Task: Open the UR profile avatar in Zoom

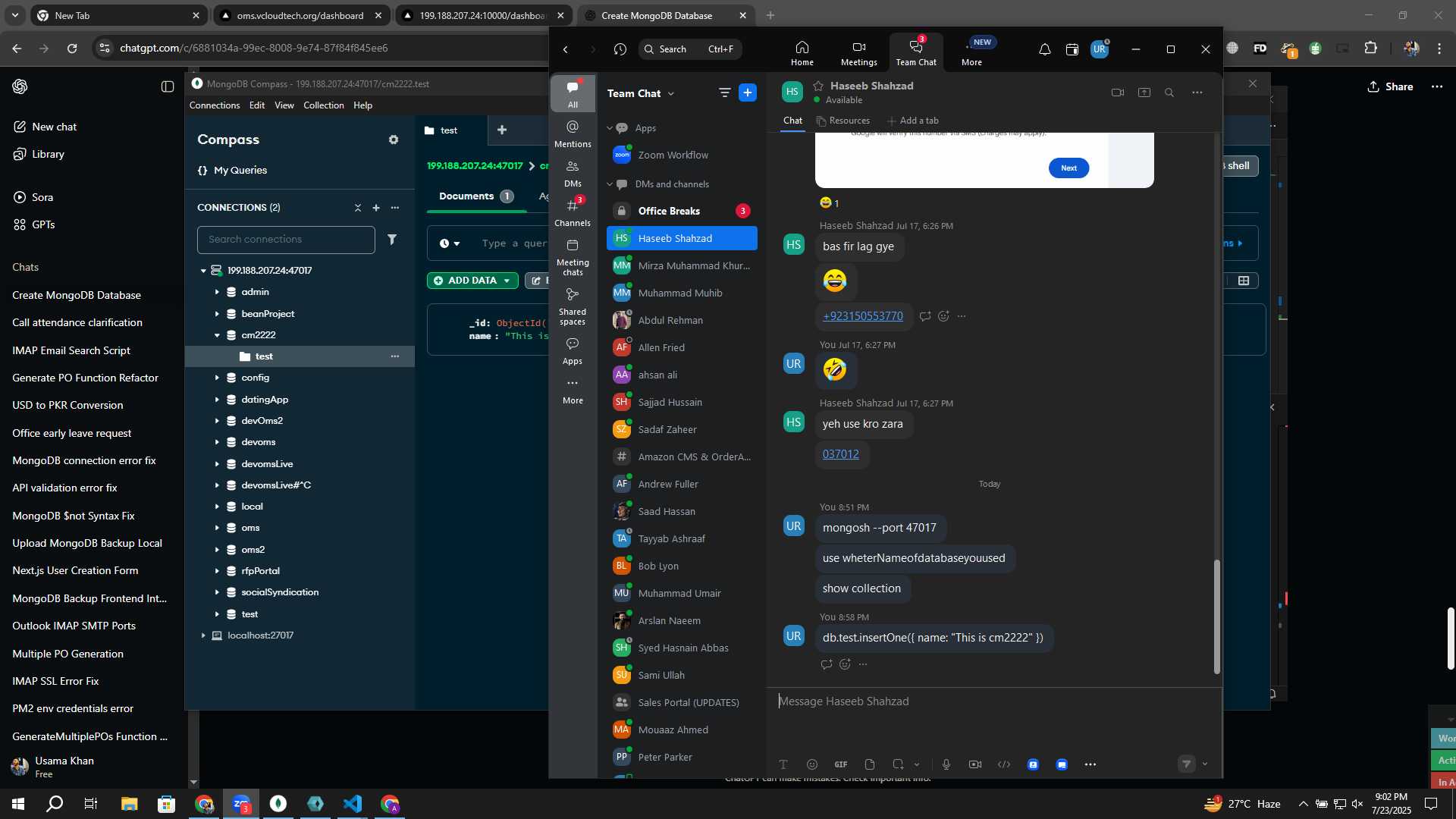Action: (1100, 49)
